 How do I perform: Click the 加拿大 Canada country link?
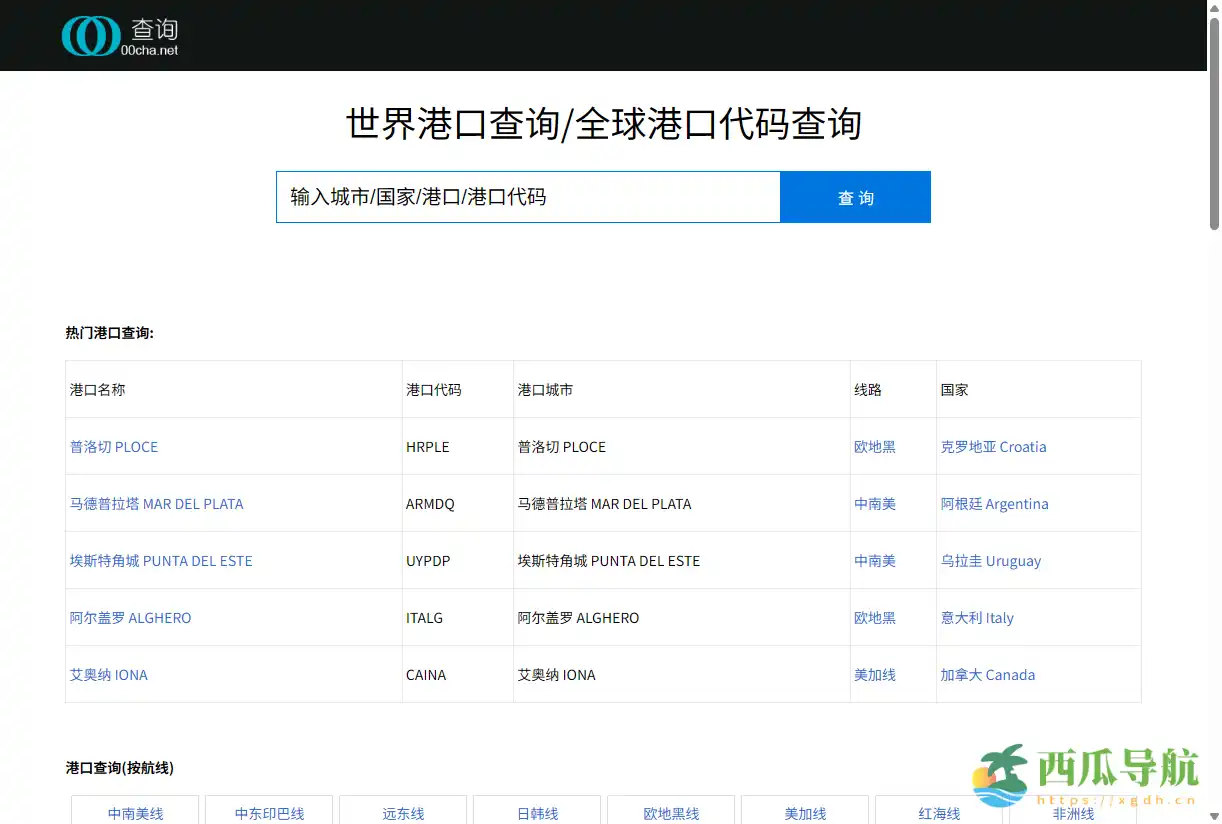pyautogui.click(x=987, y=675)
